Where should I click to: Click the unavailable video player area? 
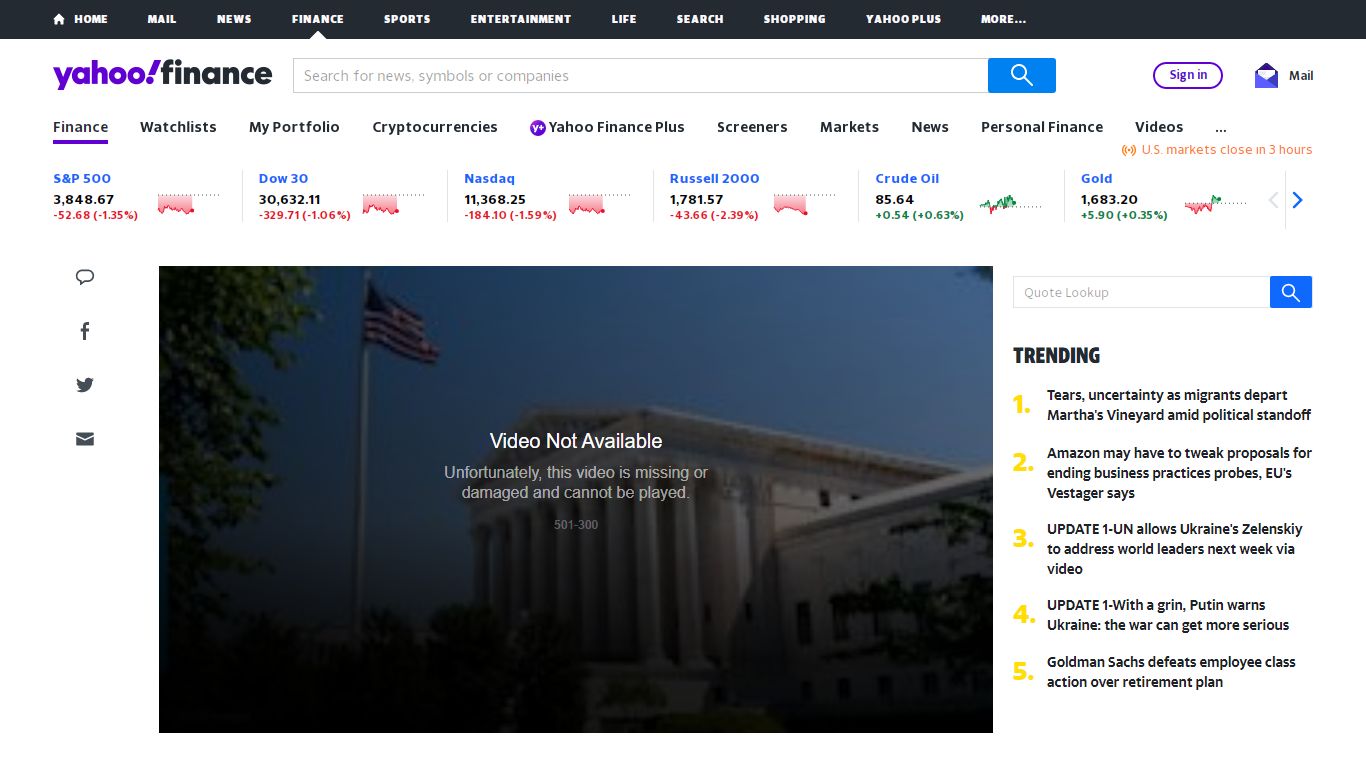click(576, 499)
